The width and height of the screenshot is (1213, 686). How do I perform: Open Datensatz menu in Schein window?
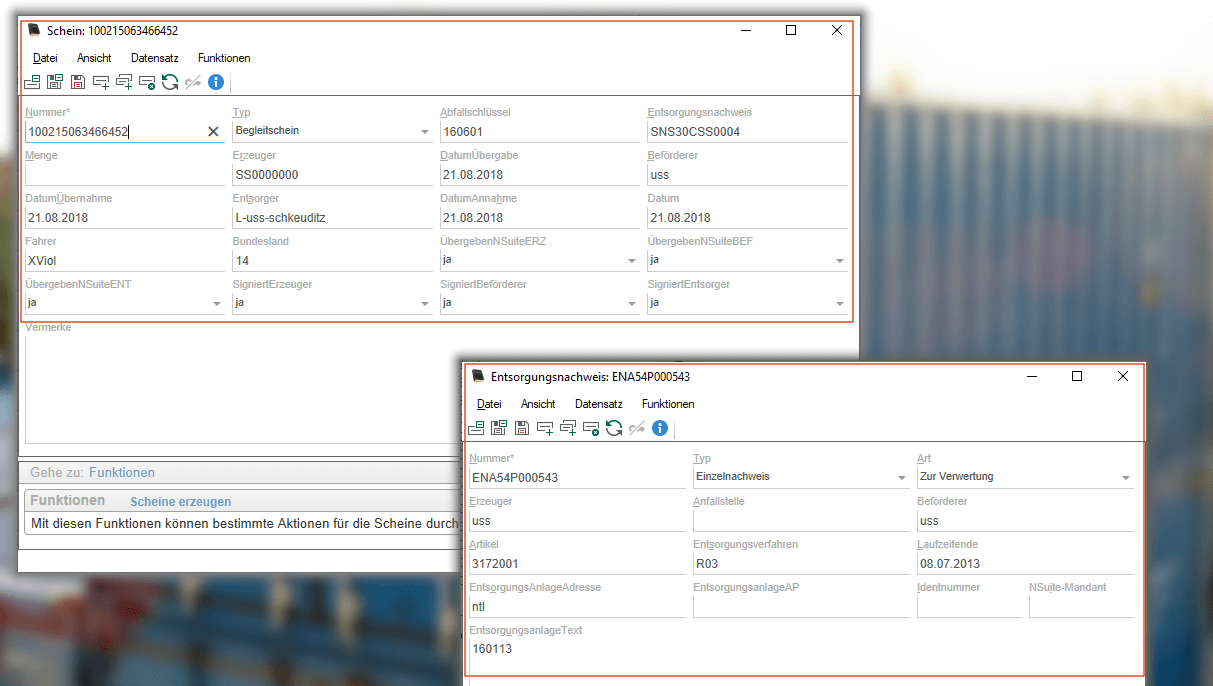coord(154,58)
